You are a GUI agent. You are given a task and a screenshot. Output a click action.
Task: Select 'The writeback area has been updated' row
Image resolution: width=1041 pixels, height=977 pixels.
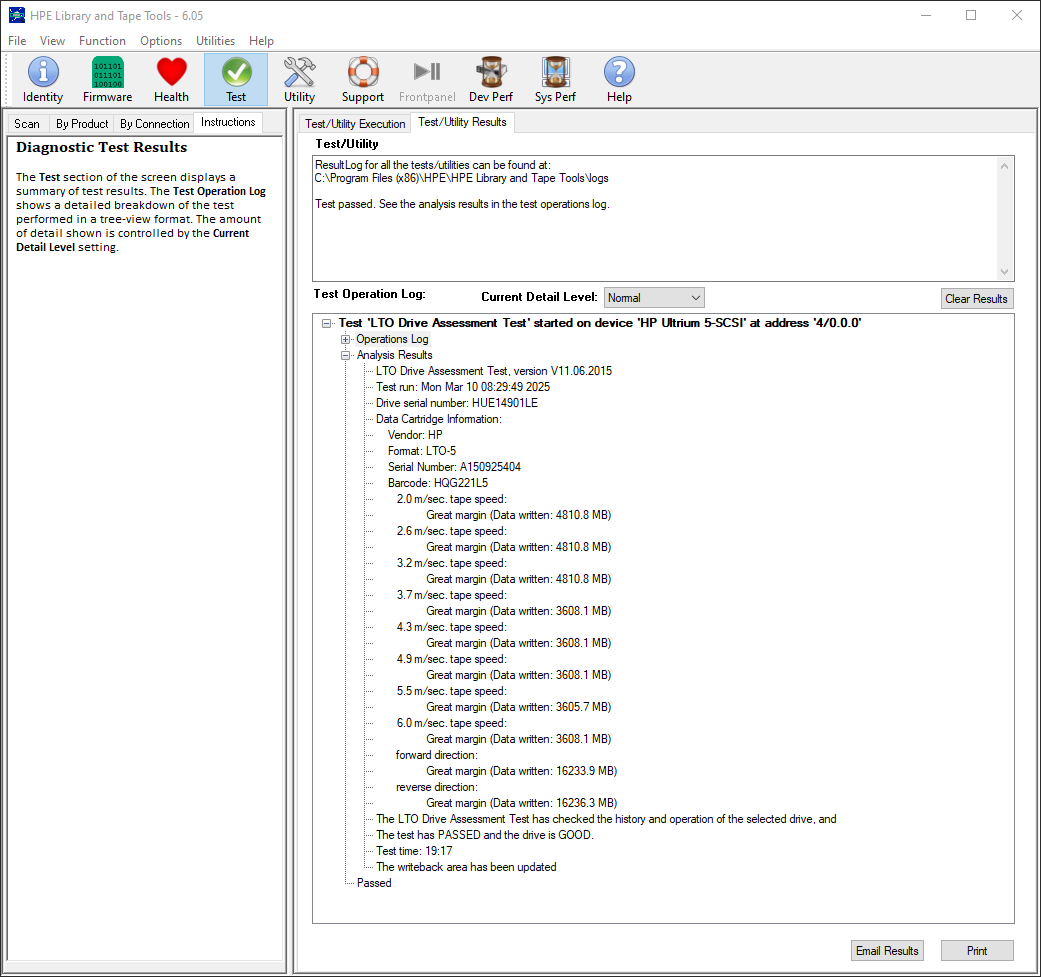coord(466,867)
